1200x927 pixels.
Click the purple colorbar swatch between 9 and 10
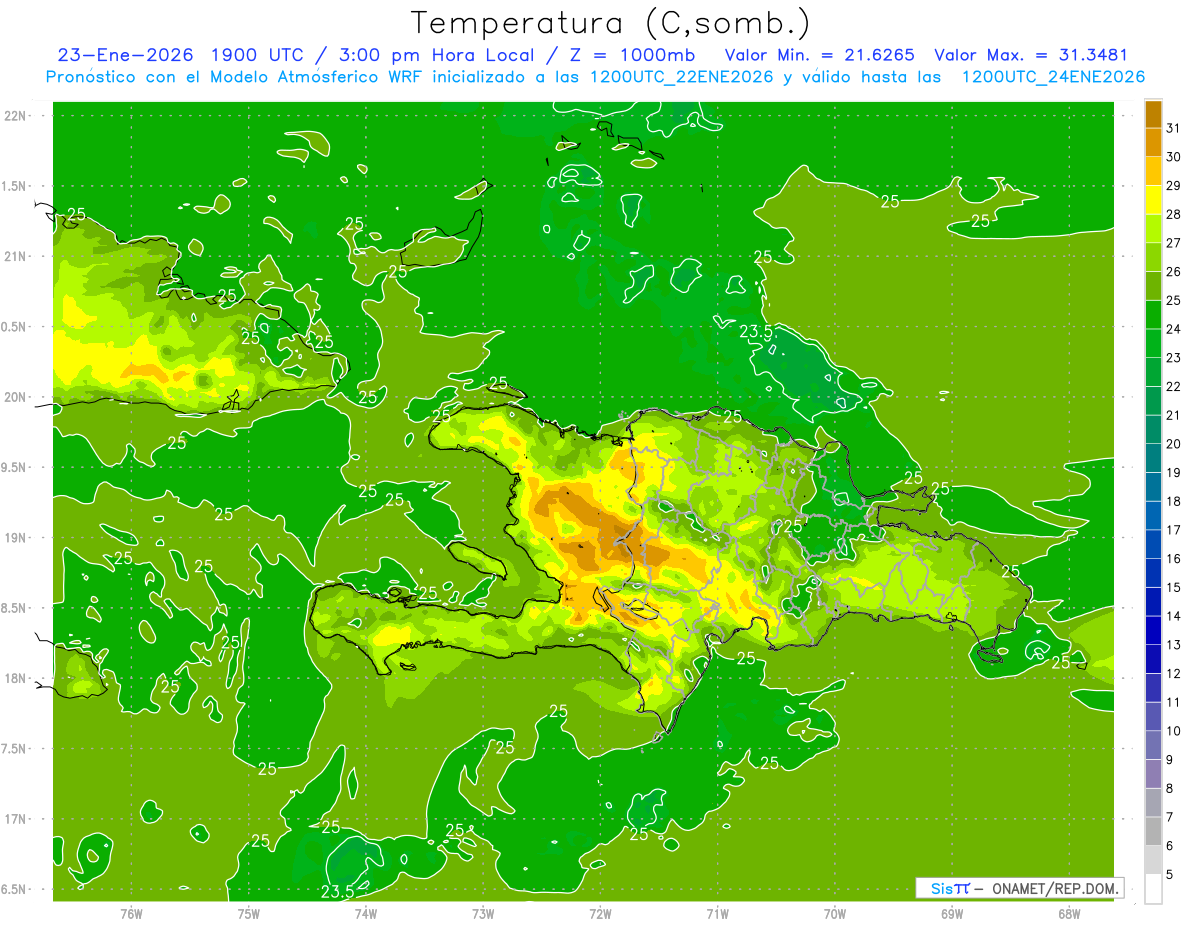click(x=1153, y=745)
